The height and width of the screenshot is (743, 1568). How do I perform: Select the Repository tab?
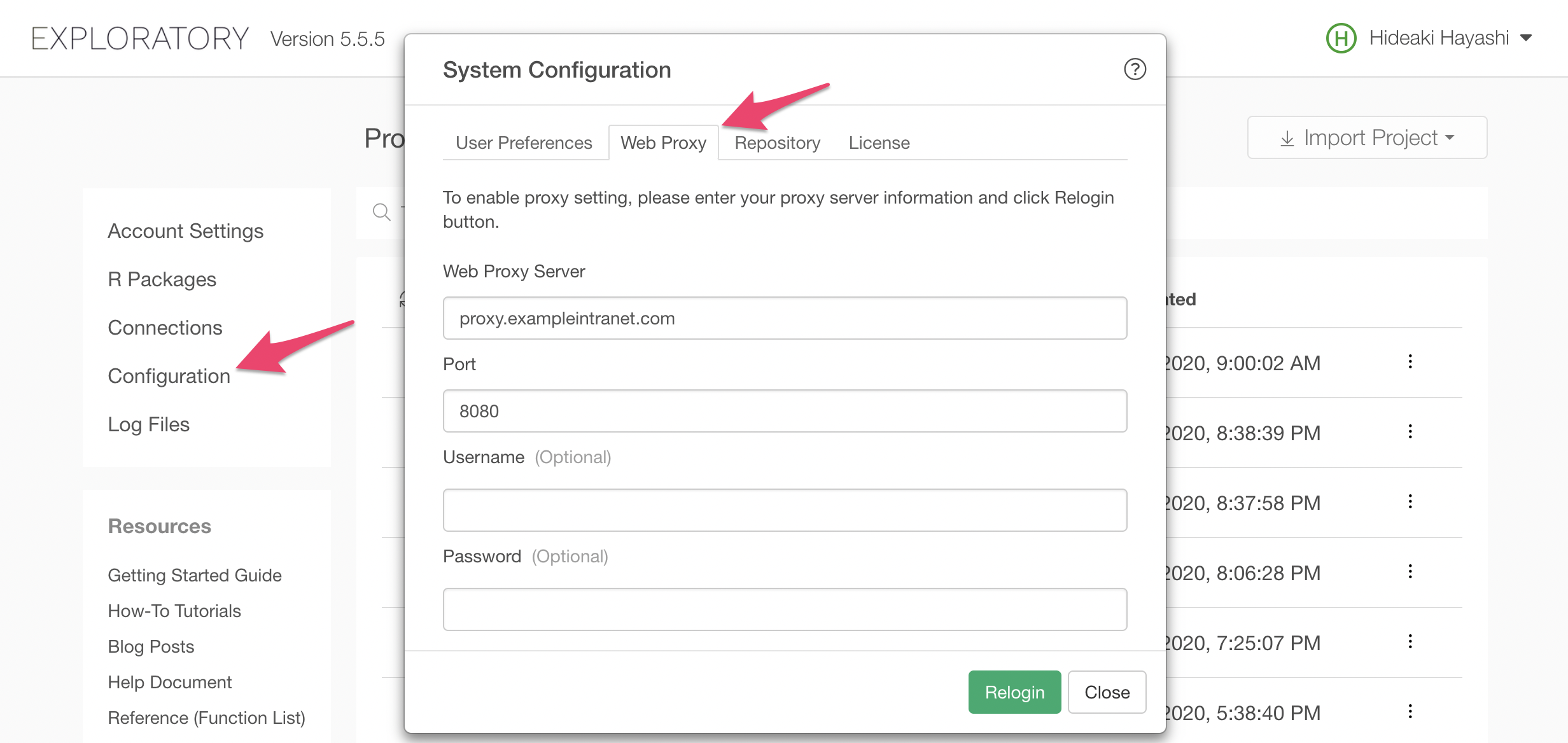click(x=777, y=143)
